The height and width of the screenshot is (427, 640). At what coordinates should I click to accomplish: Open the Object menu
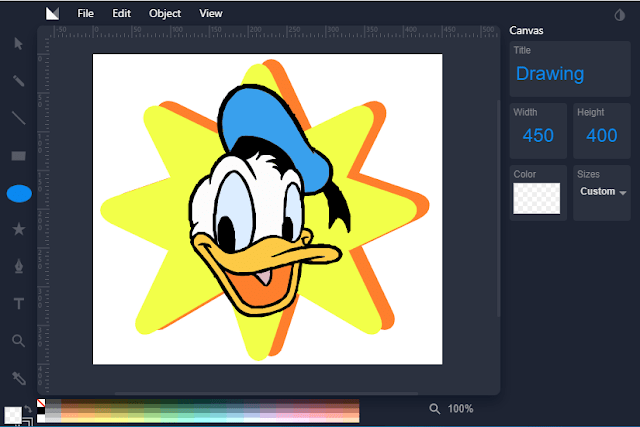tap(164, 13)
